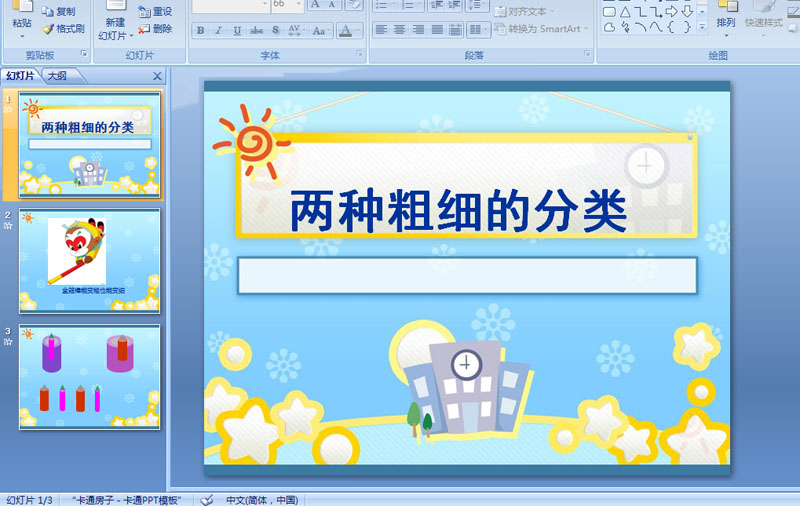
Task: Reset the slide with 重设
Action: click(155, 11)
